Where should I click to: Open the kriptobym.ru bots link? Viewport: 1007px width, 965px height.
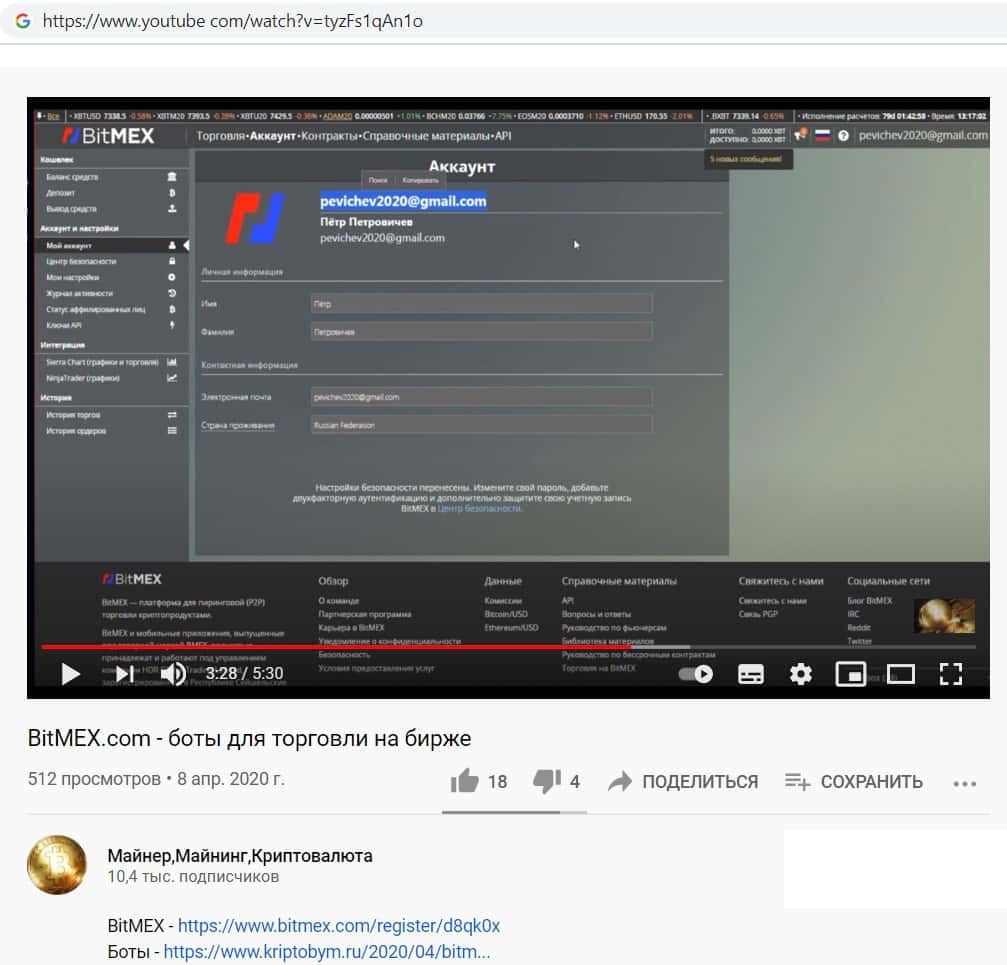click(326, 951)
